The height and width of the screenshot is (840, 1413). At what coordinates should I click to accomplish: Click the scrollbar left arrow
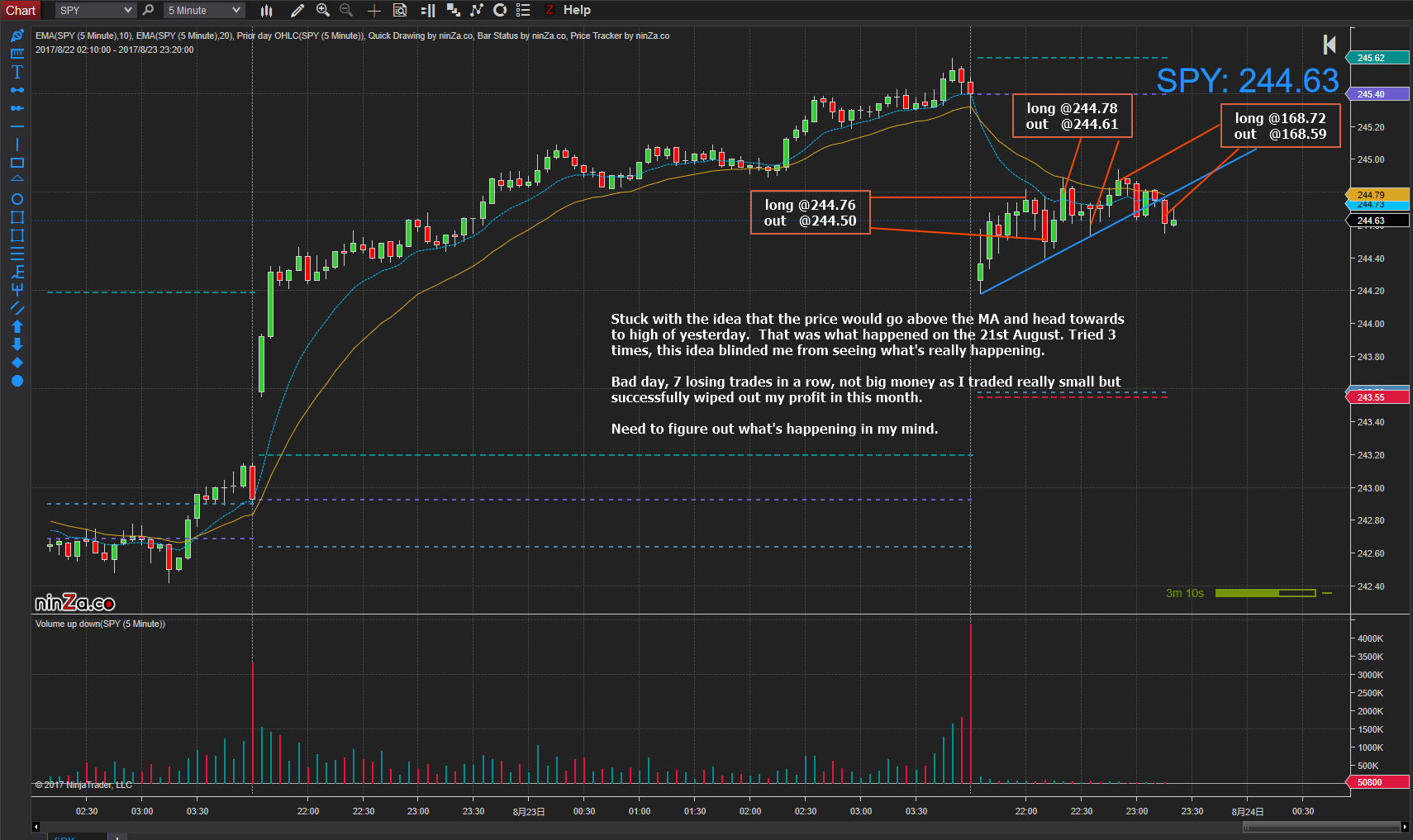[36, 827]
